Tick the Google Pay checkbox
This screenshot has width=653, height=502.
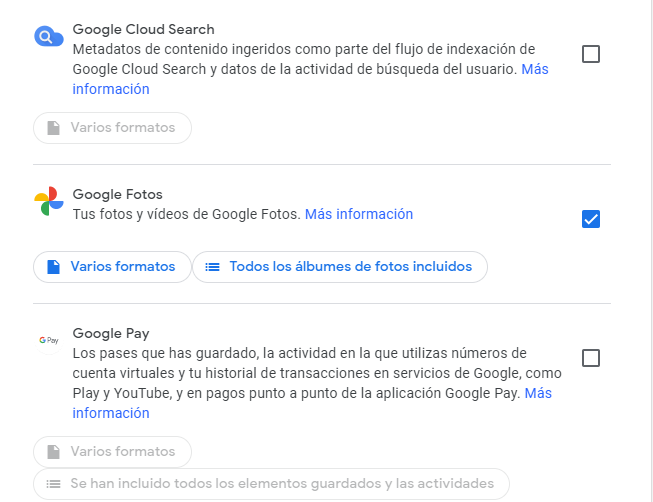(591, 358)
